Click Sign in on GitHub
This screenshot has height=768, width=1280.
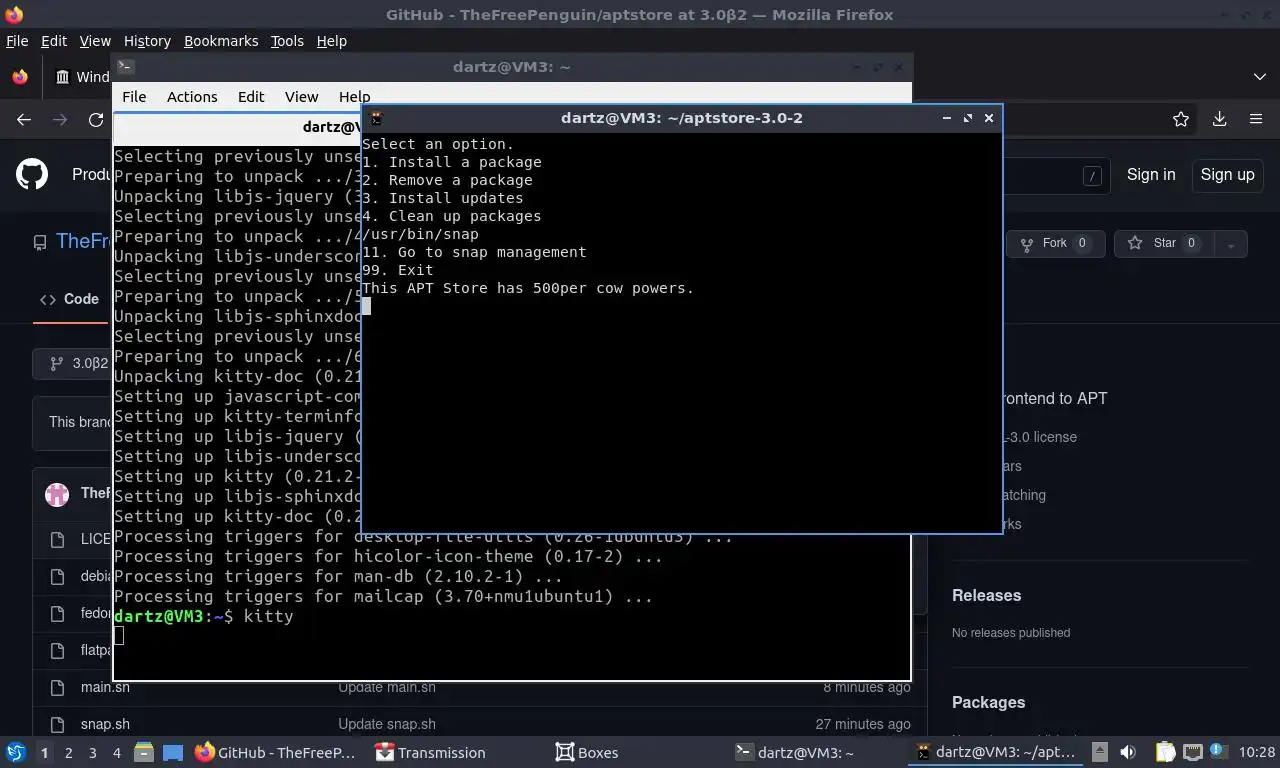[1151, 174]
